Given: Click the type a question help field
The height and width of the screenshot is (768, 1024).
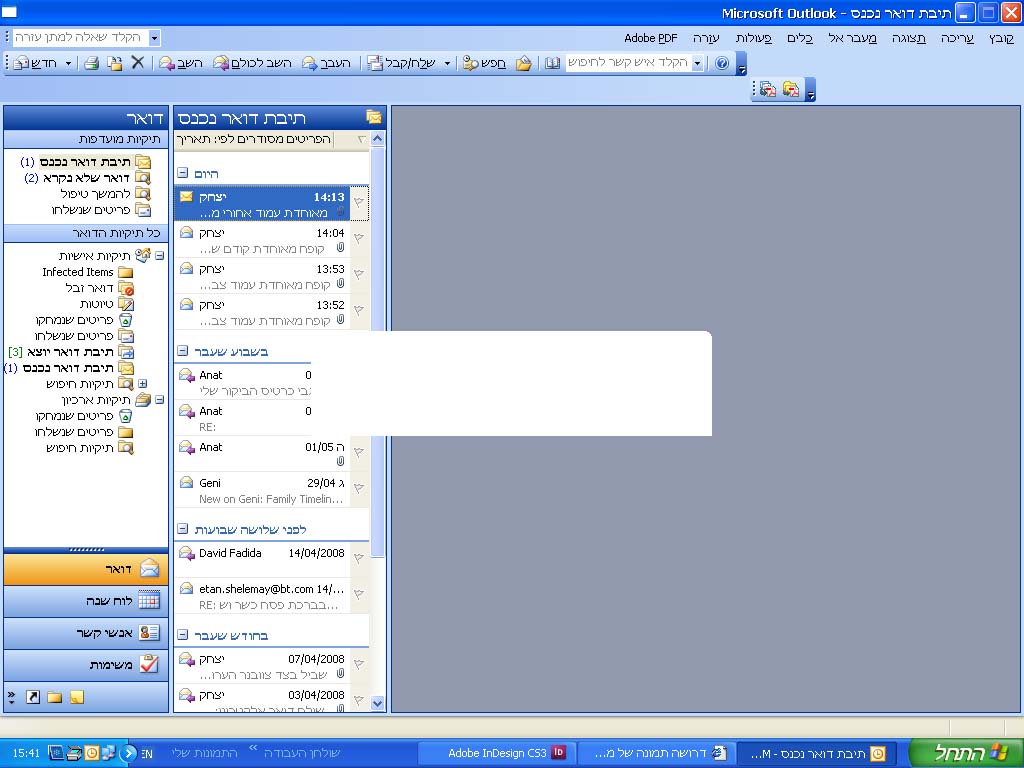Looking at the screenshot, I should point(80,37).
